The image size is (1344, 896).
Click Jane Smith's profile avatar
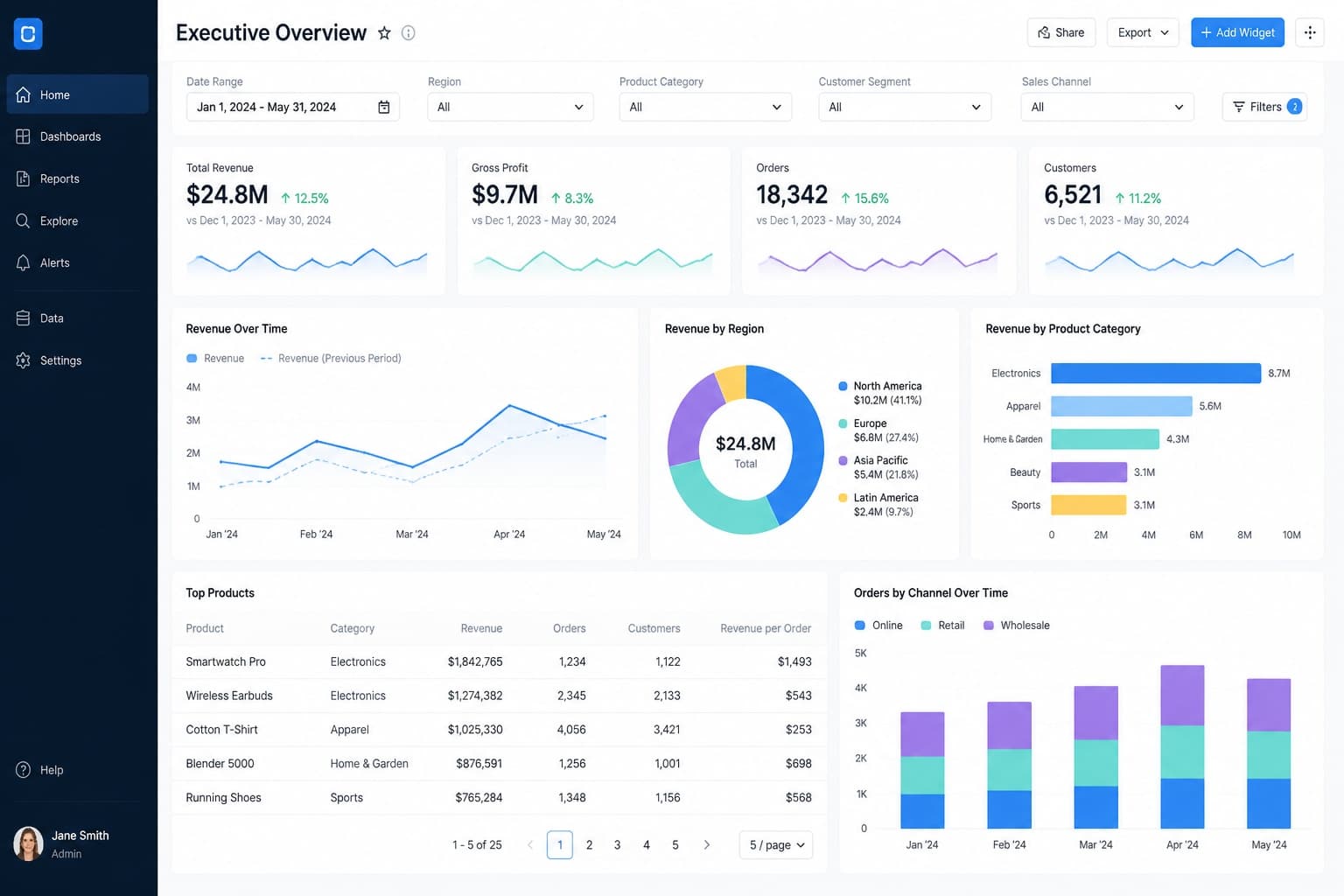(29, 843)
